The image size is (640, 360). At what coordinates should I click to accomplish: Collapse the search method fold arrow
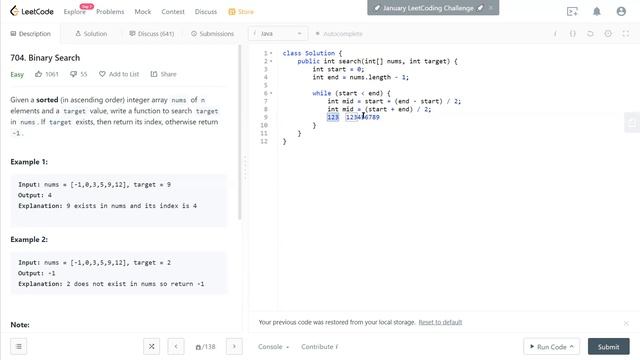pyautogui.click(x=271, y=61)
